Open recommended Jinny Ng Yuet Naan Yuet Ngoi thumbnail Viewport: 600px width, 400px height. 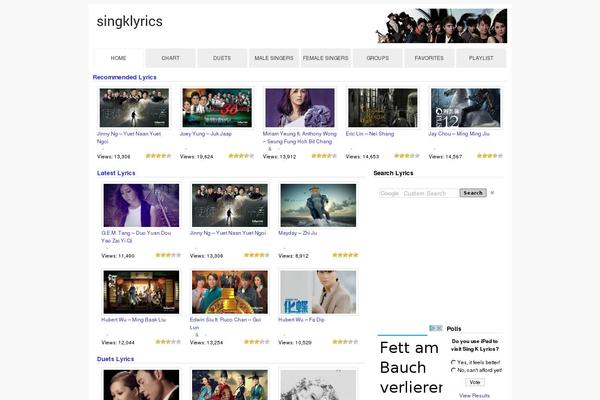(x=134, y=108)
